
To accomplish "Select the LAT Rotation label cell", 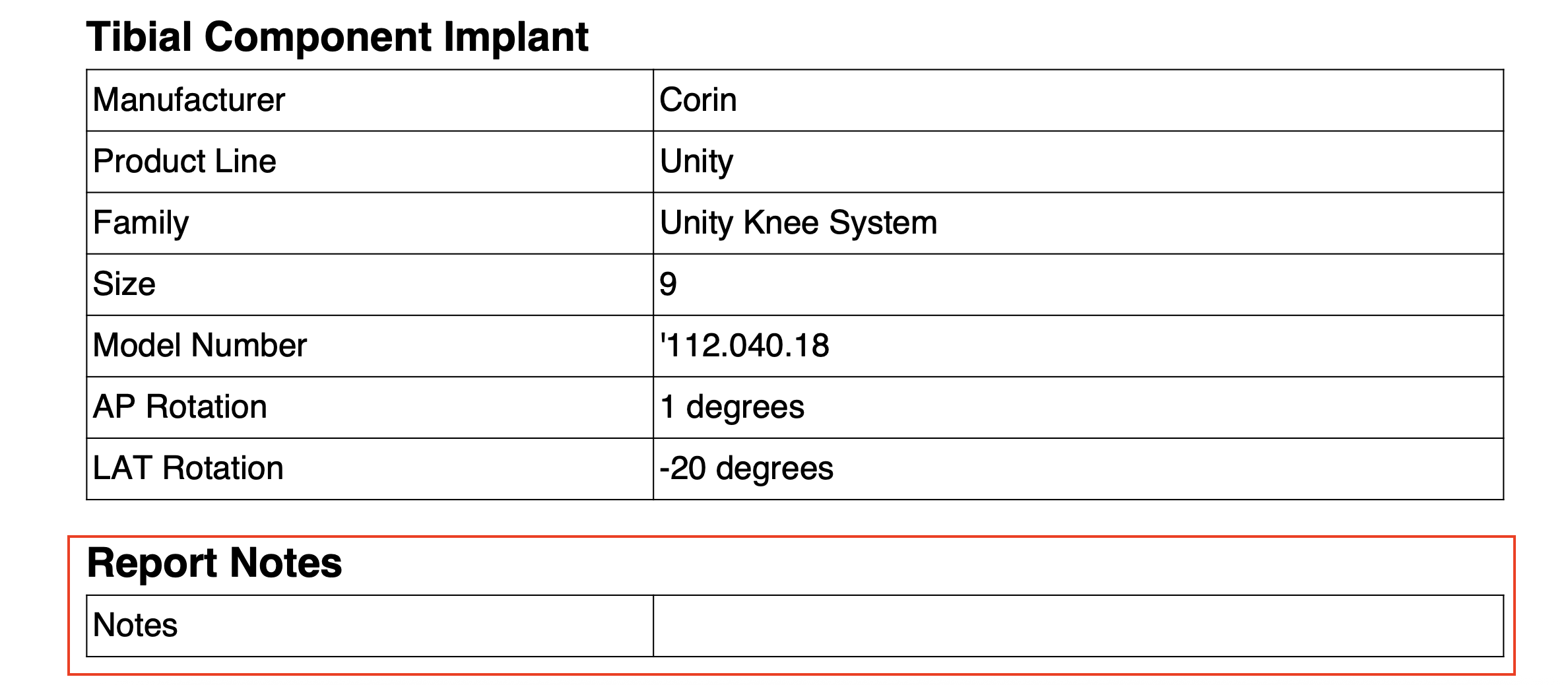I will [188, 469].
